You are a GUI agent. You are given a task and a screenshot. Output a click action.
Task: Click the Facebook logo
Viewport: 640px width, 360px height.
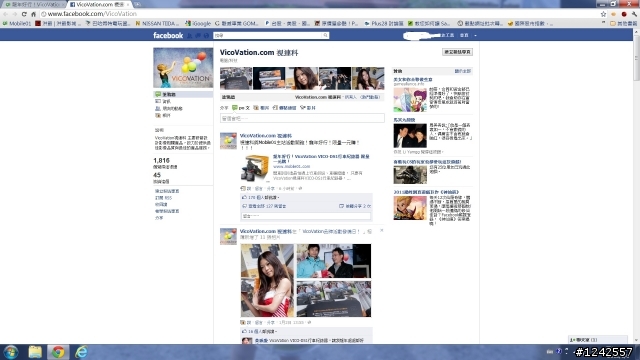(x=168, y=36)
